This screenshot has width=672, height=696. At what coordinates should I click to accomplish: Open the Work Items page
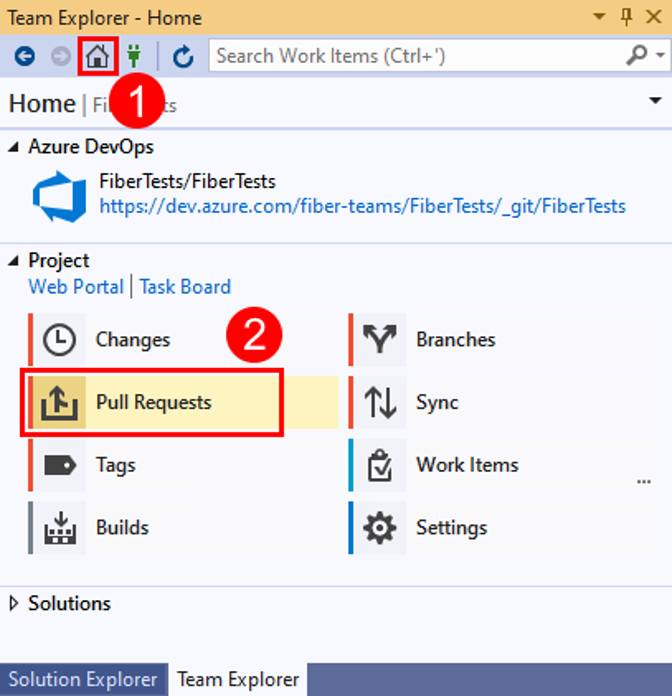click(467, 465)
